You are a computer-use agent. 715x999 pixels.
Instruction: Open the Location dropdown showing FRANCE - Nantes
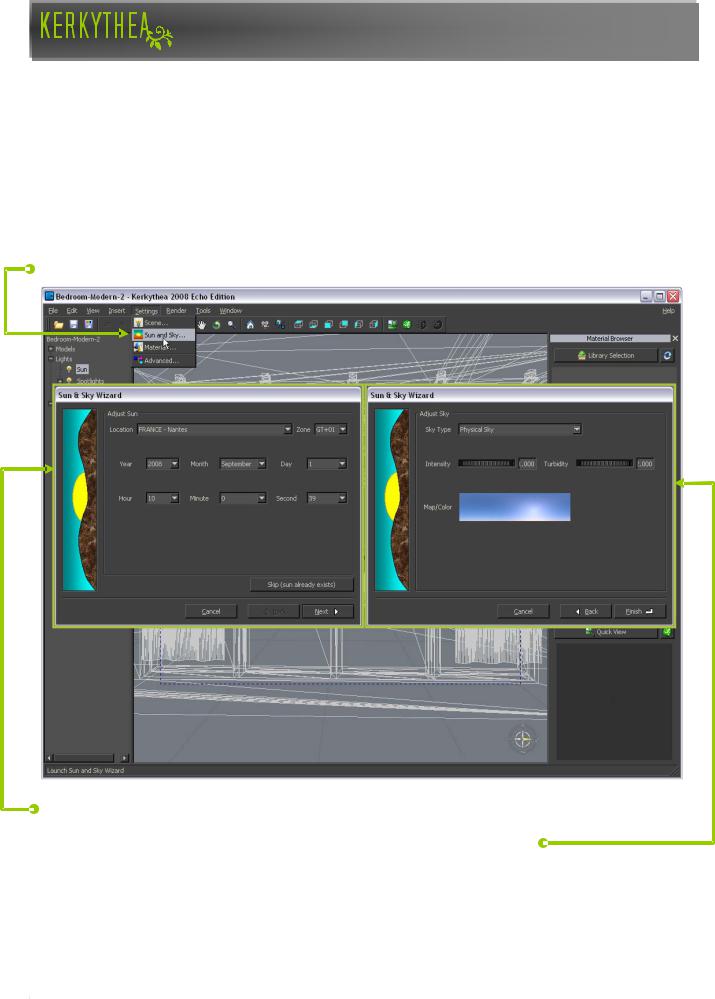tap(215, 429)
